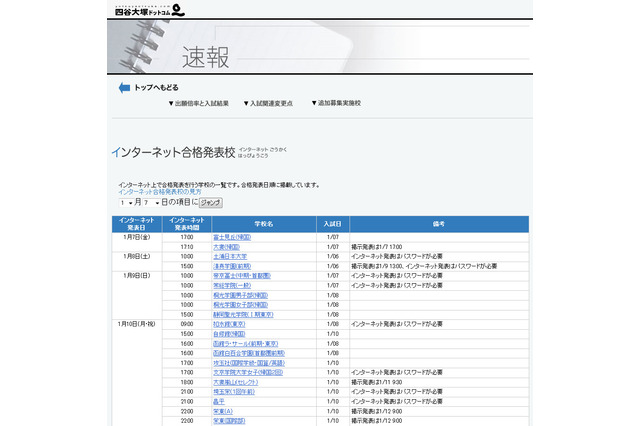Click the 09:00 announcement time cell

click(x=187, y=324)
